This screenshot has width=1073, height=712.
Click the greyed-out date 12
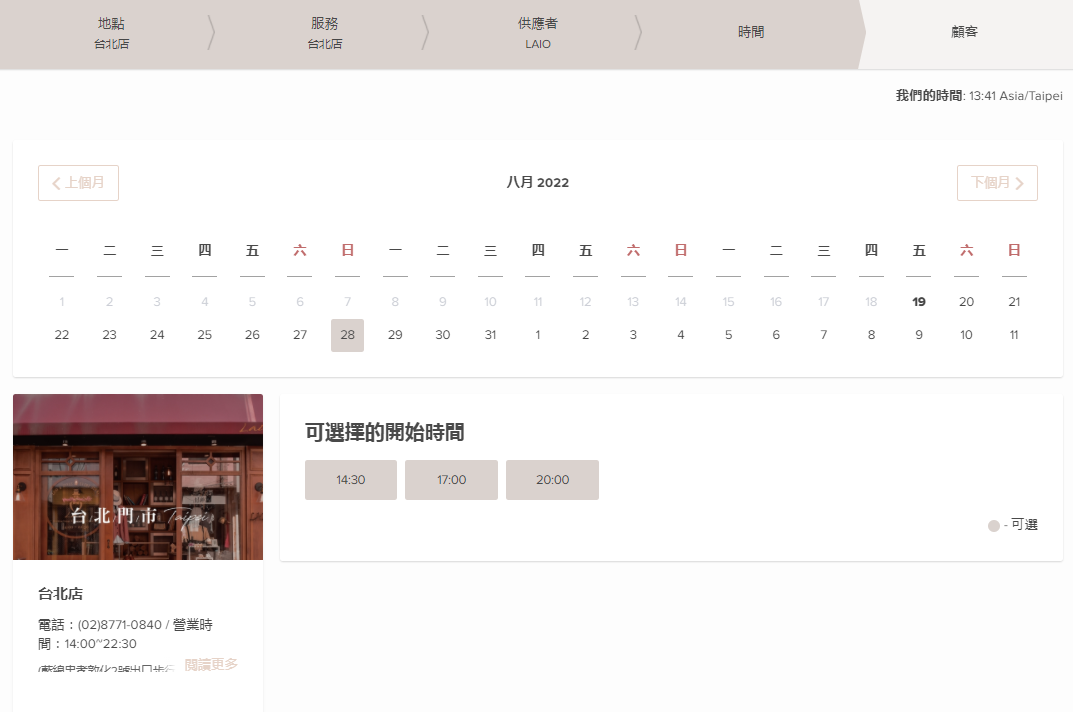click(585, 302)
